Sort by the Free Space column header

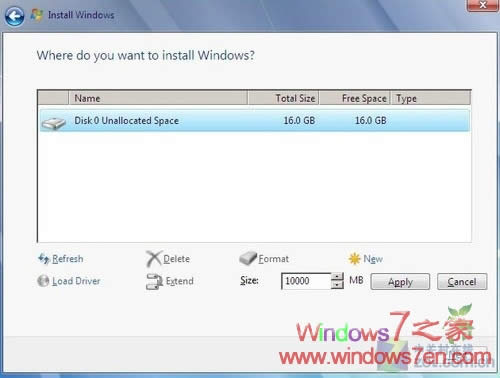pyautogui.click(x=355, y=98)
